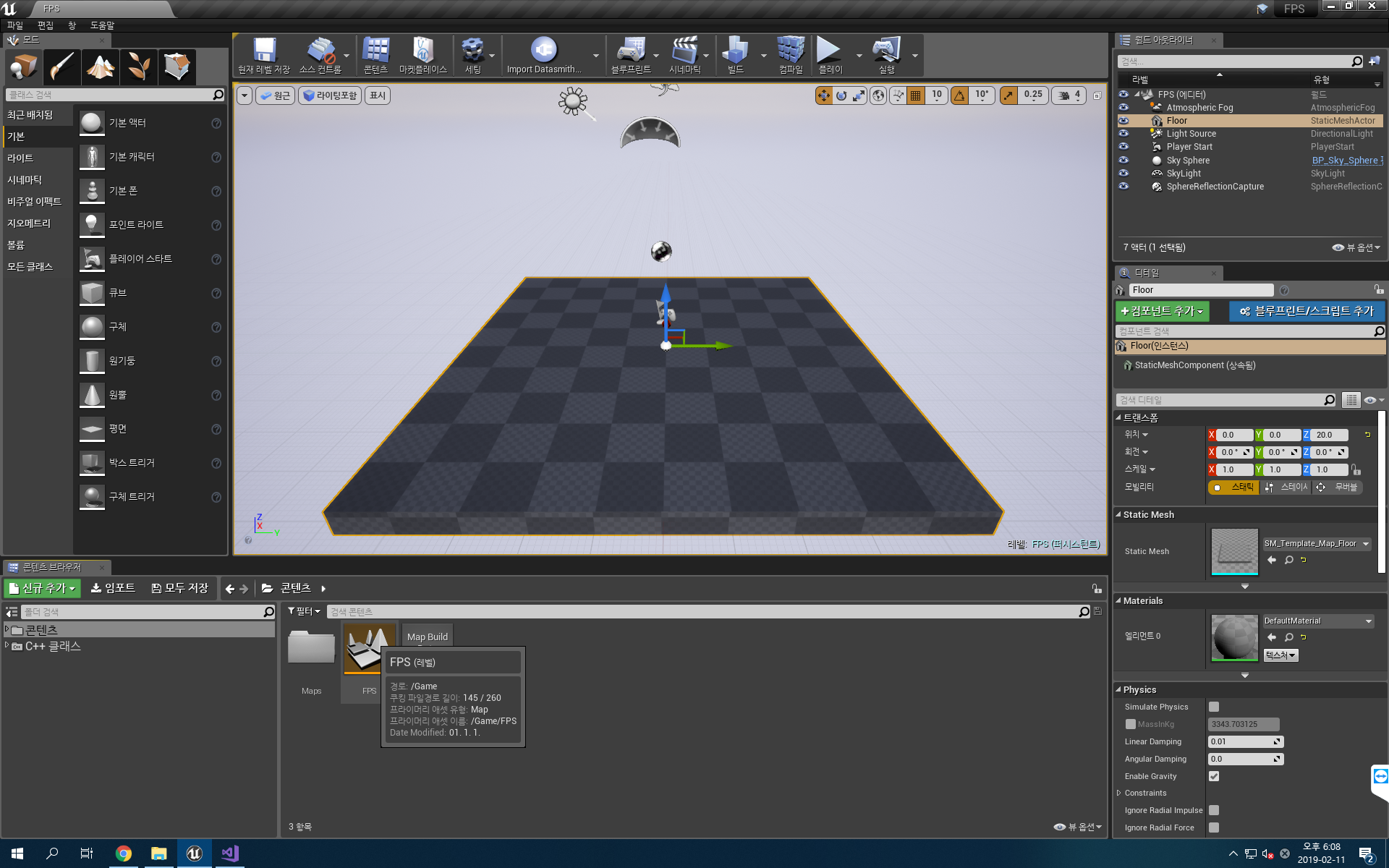Click 블루프린트/스크립트 추가 button
The height and width of the screenshot is (868, 1389).
click(x=1303, y=311)
